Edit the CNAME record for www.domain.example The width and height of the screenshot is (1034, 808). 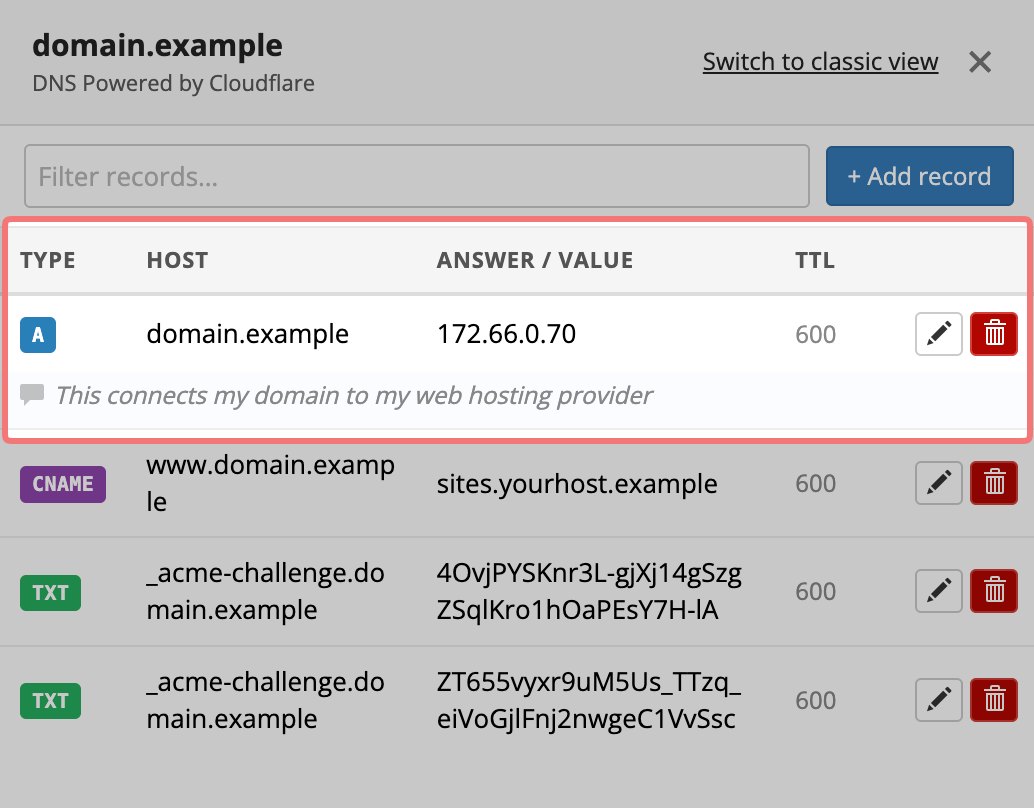pos(939,484)
